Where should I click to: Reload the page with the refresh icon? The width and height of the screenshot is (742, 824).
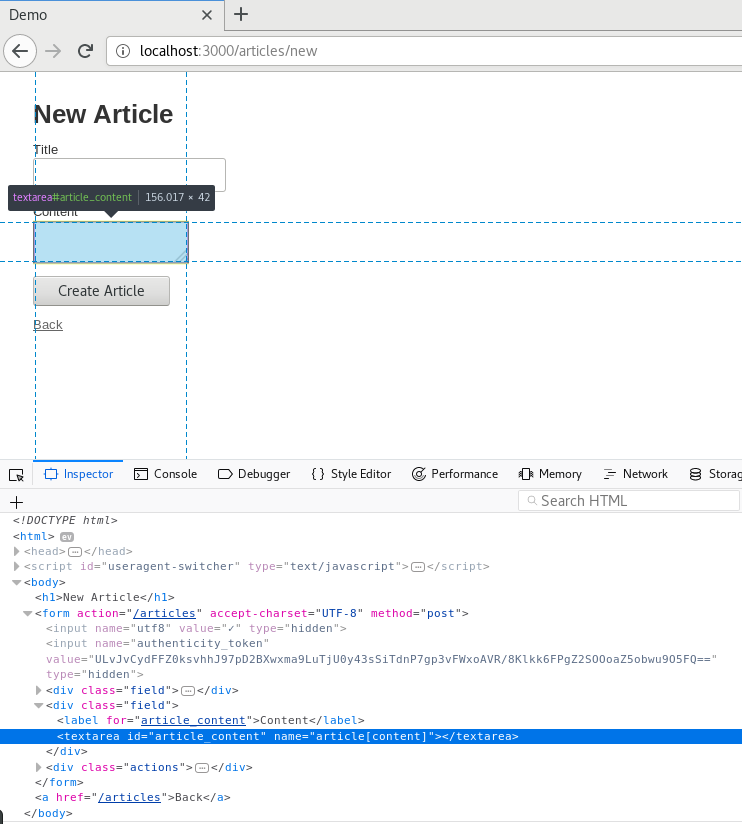pos(86,51)
